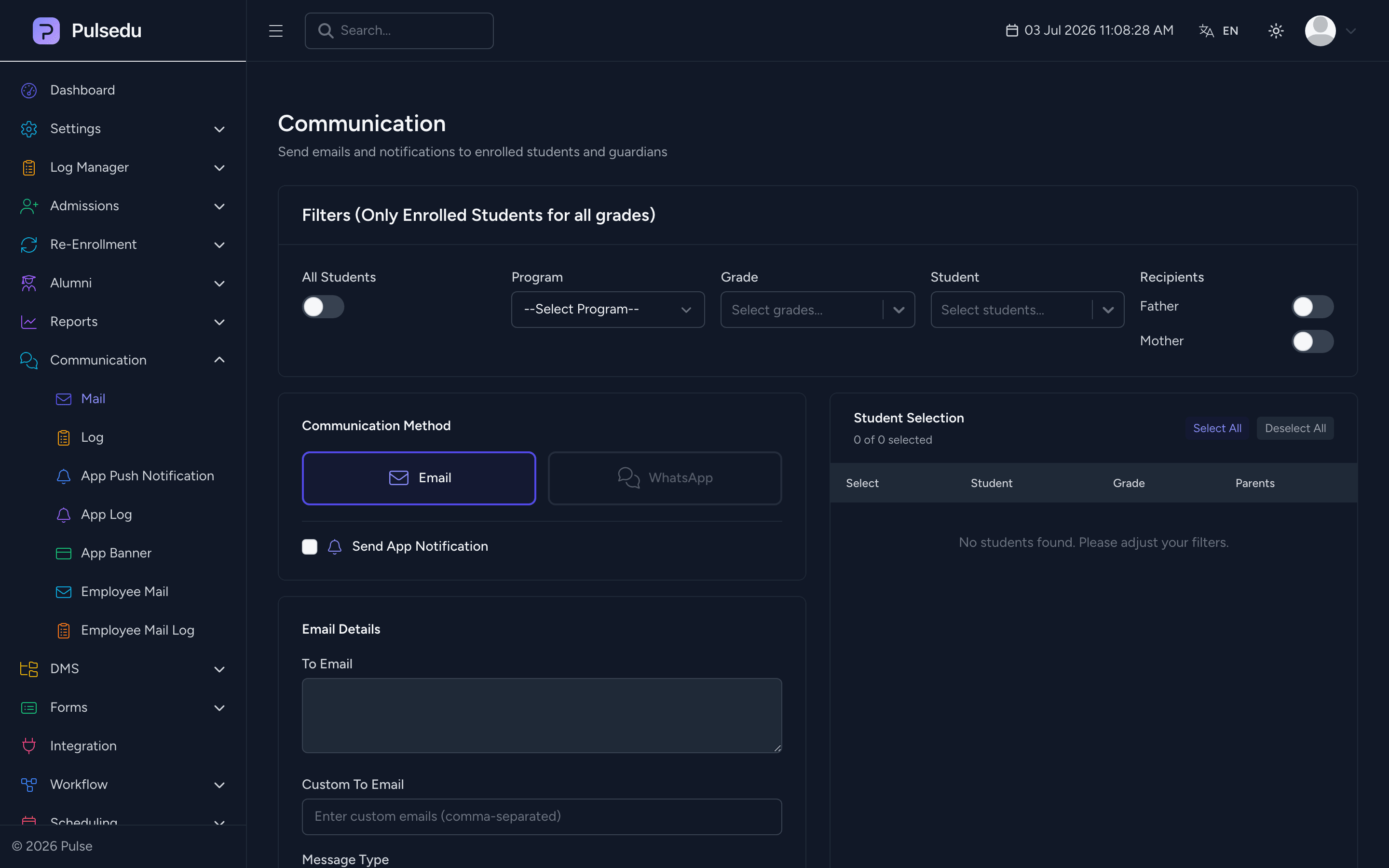Expand the Workflow chevron
1389x868 pixels.
coord(219,785)
